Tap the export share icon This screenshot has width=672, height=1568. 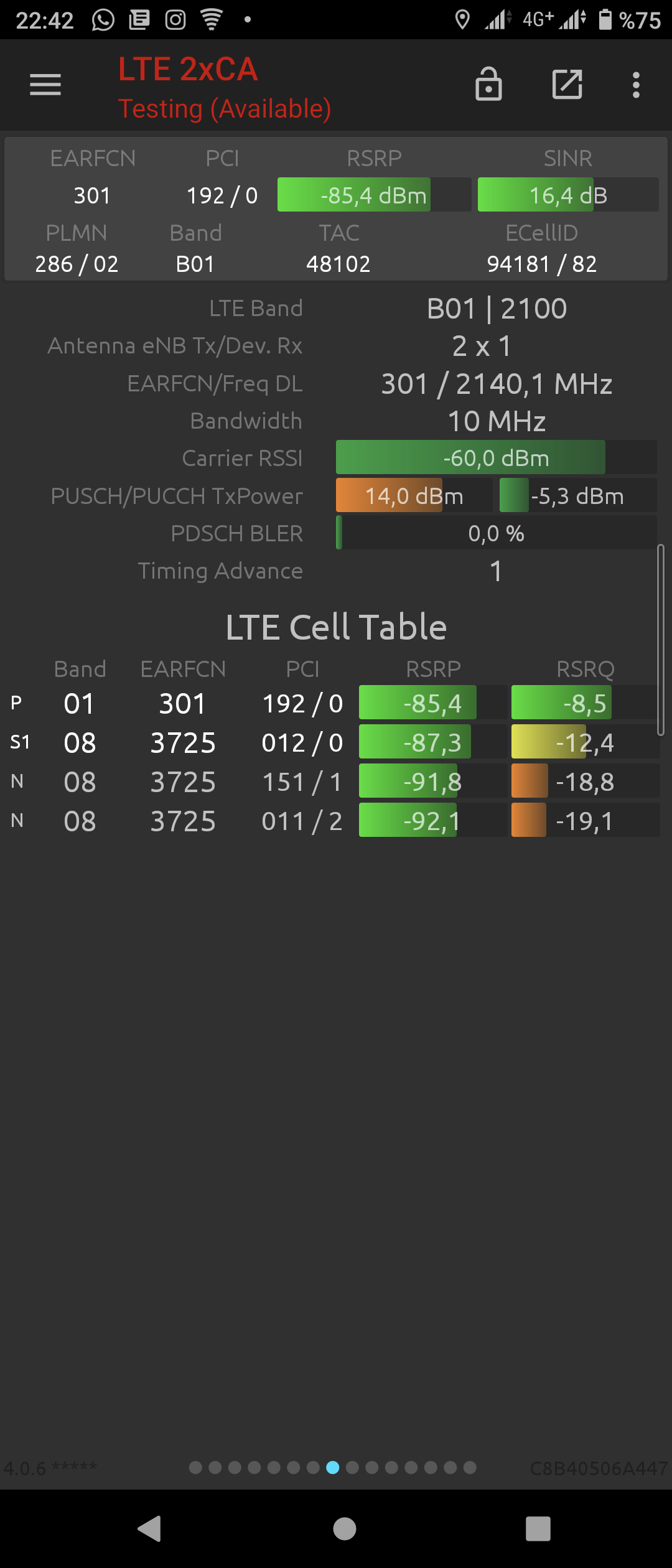pos(567,84)
